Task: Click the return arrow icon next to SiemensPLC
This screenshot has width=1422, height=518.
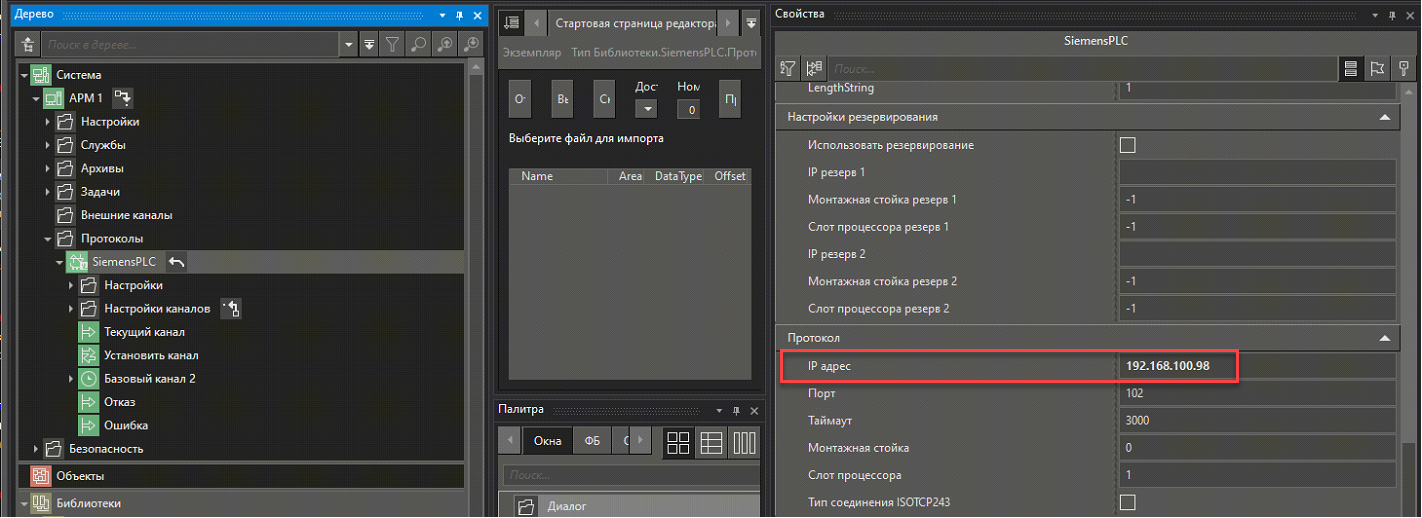Action: click(177, 262)
